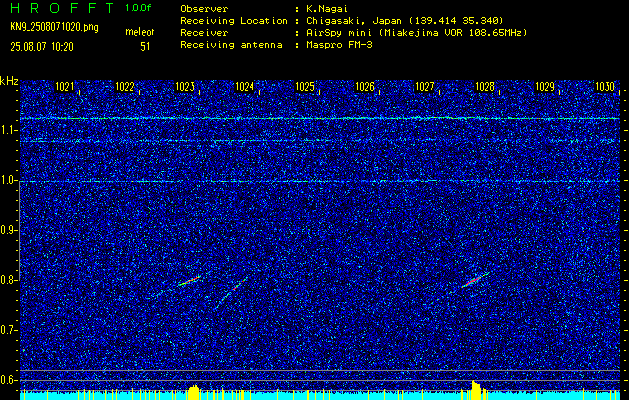Click the 'meteot' label
The image size is (629, 400).
tap(140, 32)
